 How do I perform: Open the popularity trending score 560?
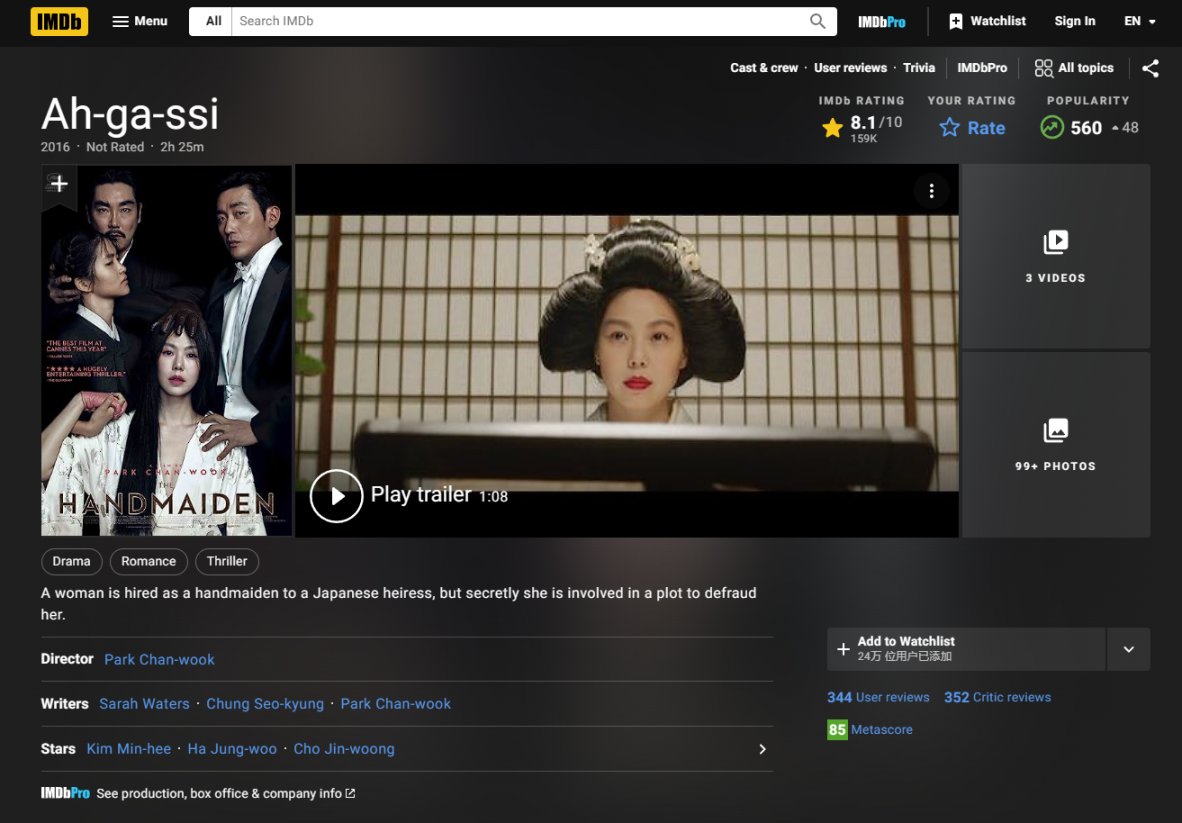[x=1089, y=127]
